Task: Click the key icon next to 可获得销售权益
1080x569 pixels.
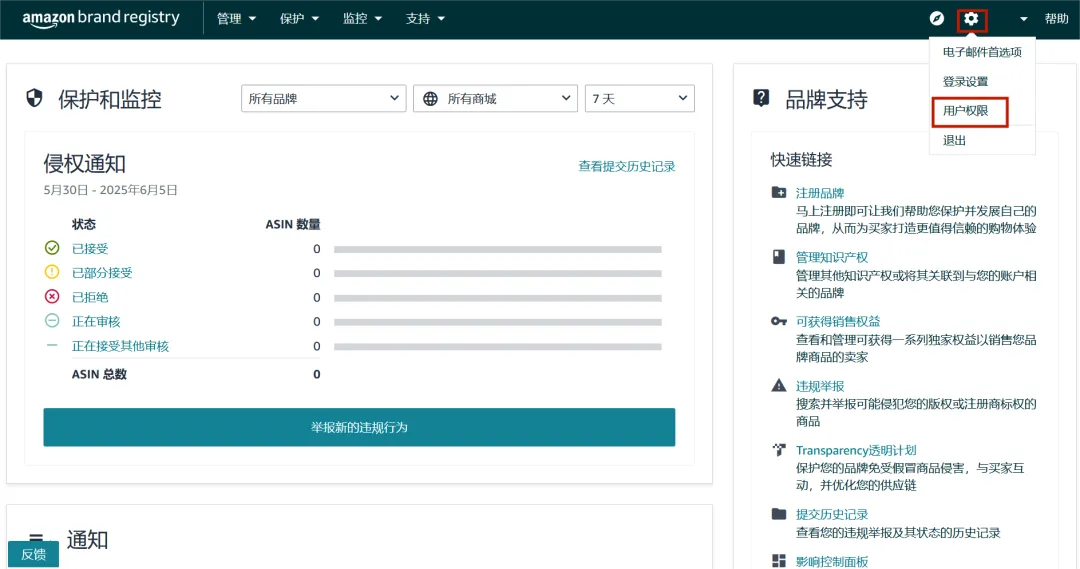Action: click(779, 321)
